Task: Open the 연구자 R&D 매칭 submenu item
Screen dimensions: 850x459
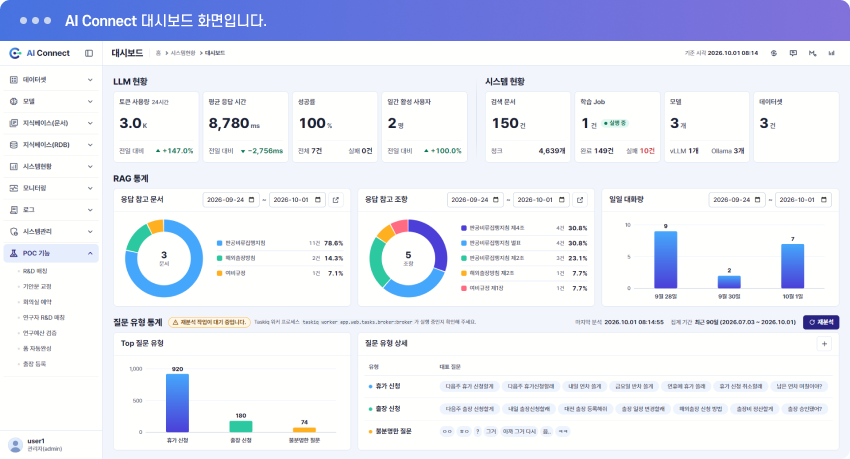Action: 43,318
